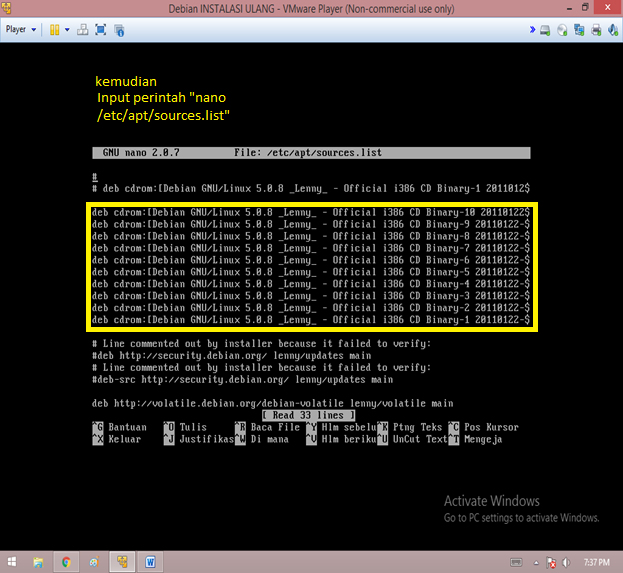Click the CD/DVD drive device icon
Screen dimensions: 623x573
coord(562,30)
